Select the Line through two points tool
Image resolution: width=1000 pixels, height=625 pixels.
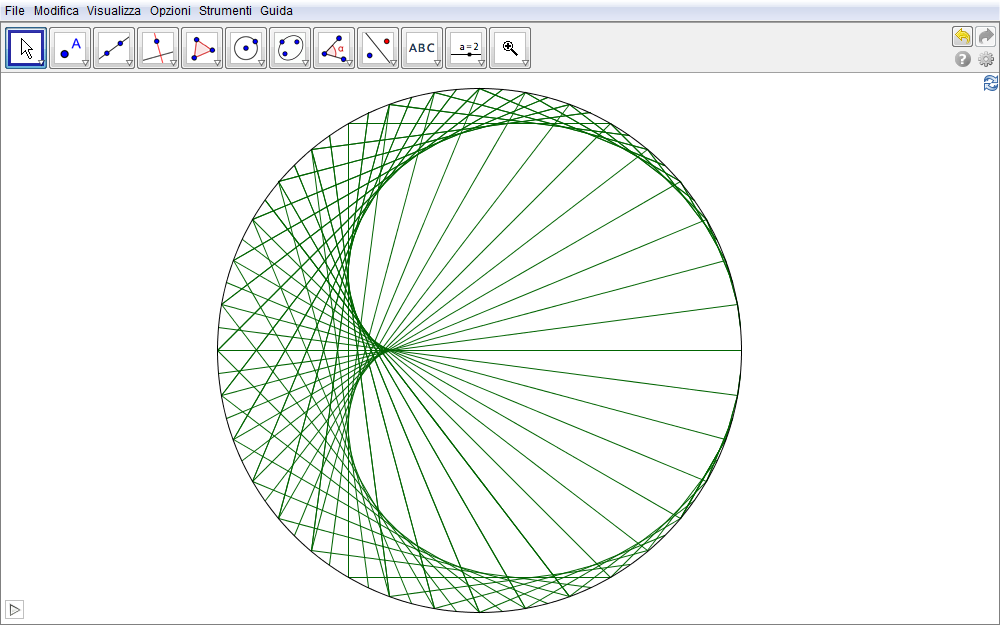click(x=114, y=48)
